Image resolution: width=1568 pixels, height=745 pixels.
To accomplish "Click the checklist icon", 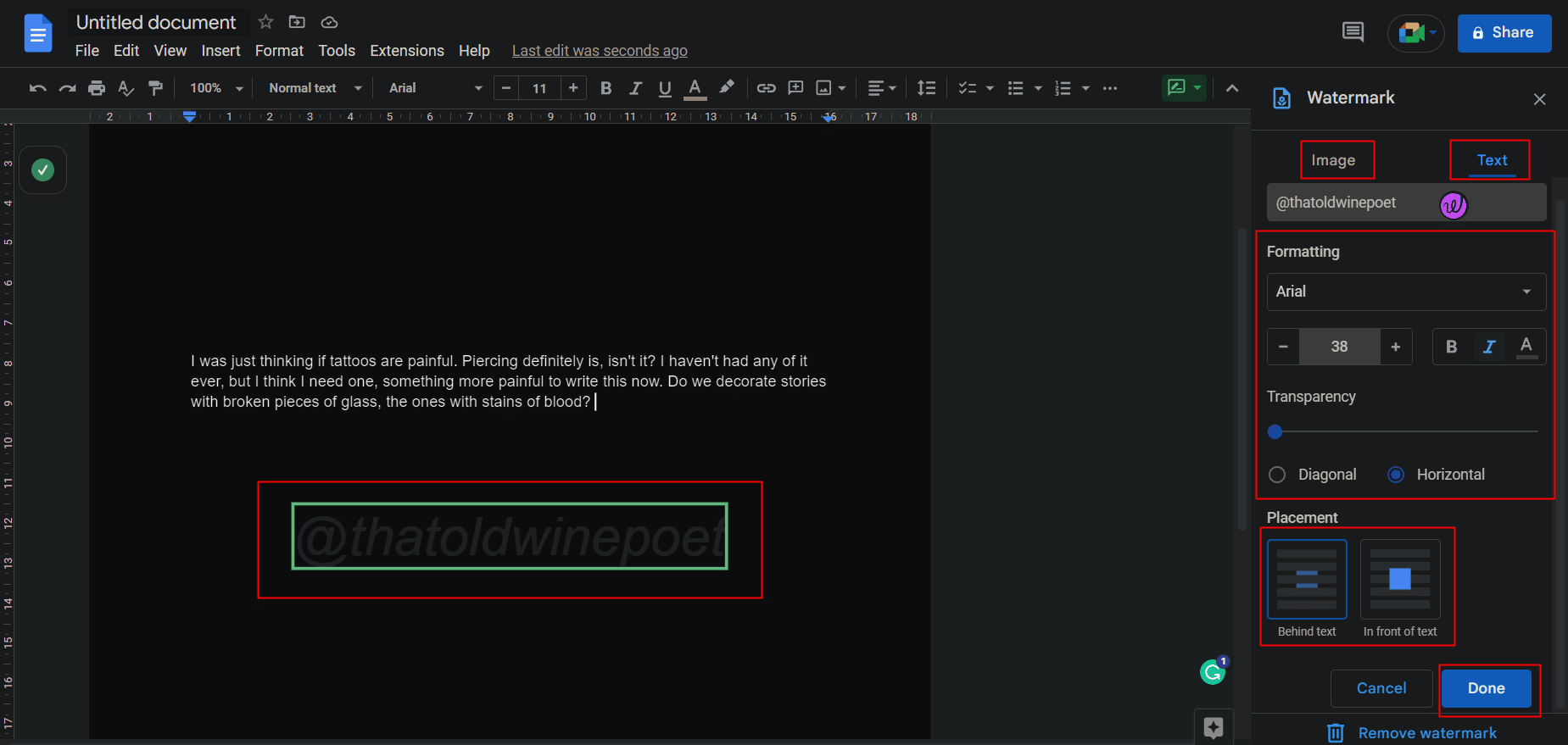I will 968,88.
